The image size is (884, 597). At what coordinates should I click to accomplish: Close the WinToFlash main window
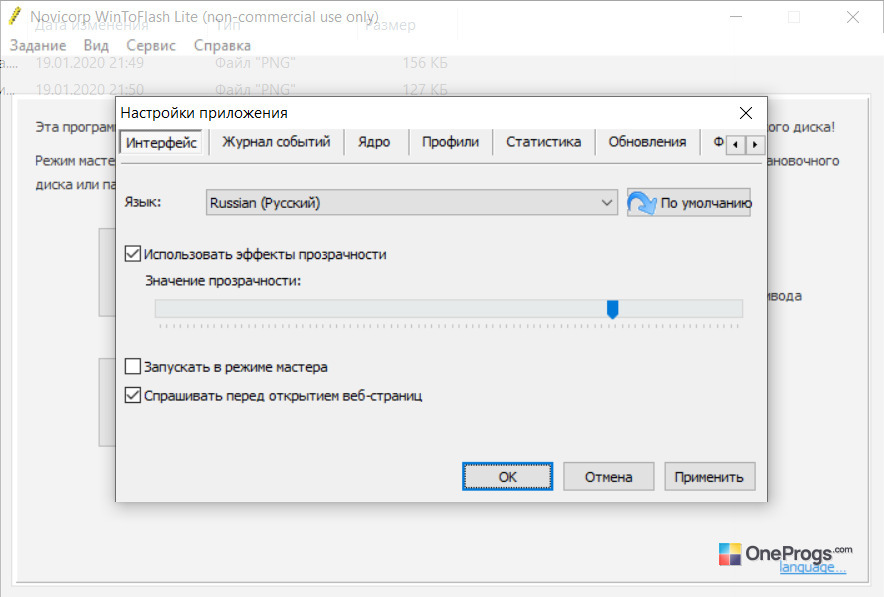(x=852, y=17)
